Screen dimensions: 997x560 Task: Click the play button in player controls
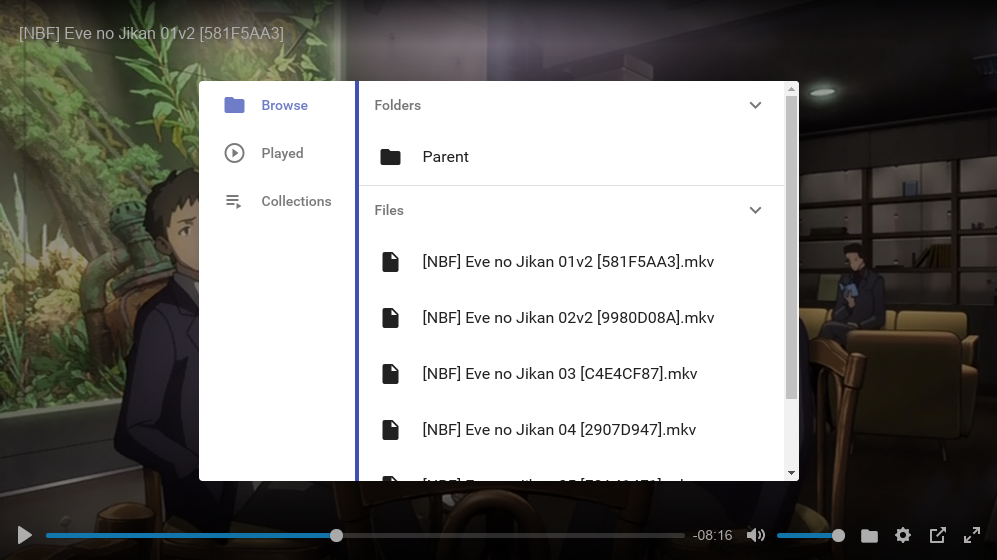click(x=25, y=535)
